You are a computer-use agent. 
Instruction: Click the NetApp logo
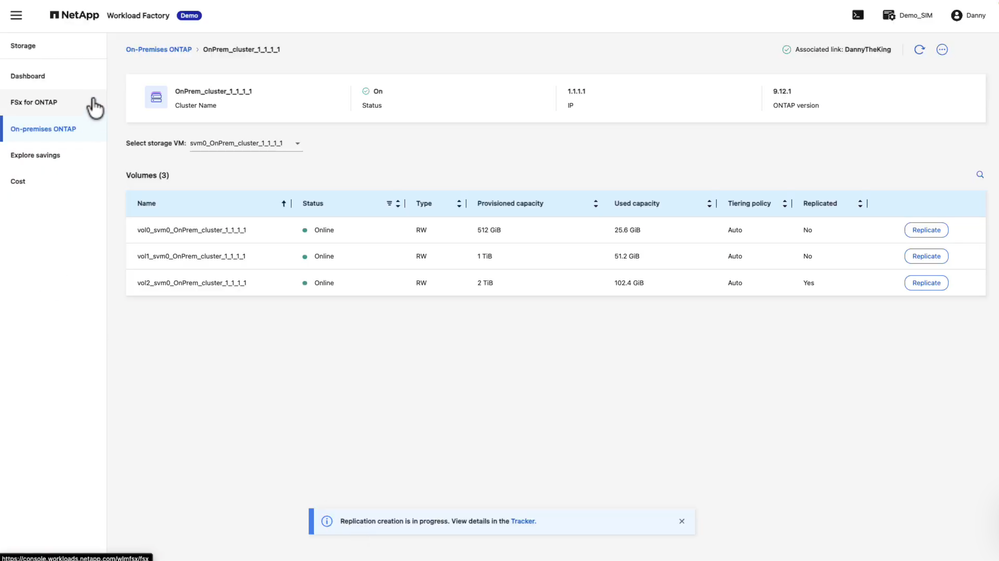[74, 15]
